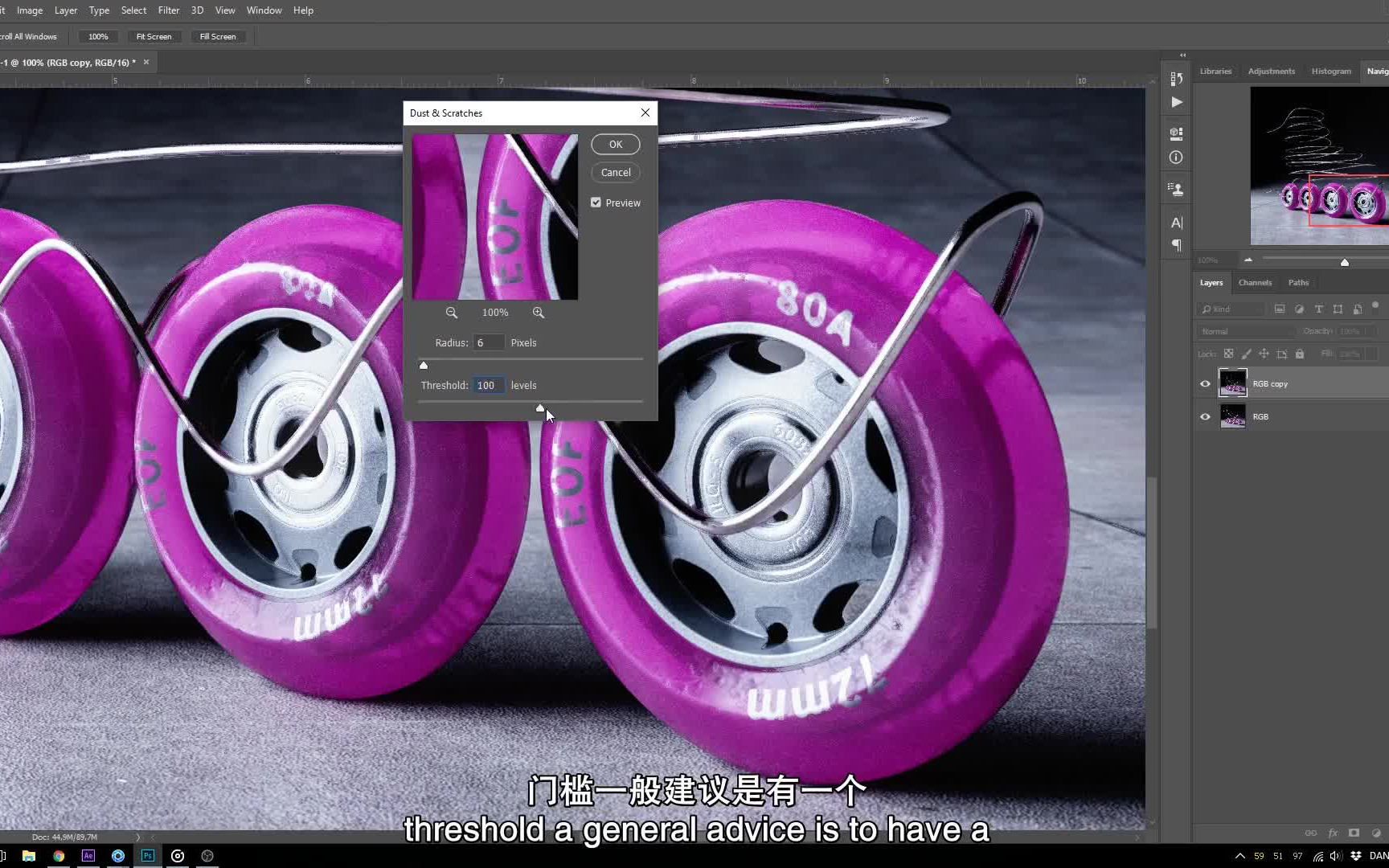Open the Info panel icon
Image resolution: width=1389 pixels, height=868 pixels.
click(1176, 158)
